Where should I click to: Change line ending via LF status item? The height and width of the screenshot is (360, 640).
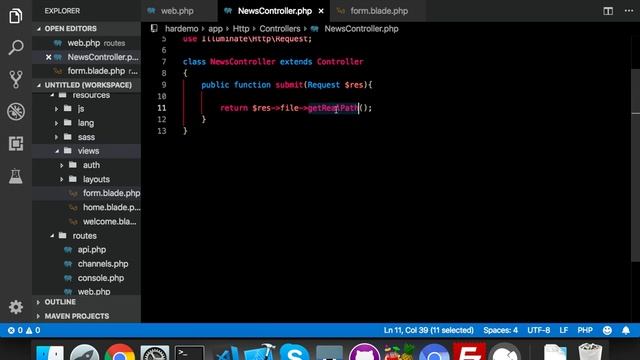(564, 330)
